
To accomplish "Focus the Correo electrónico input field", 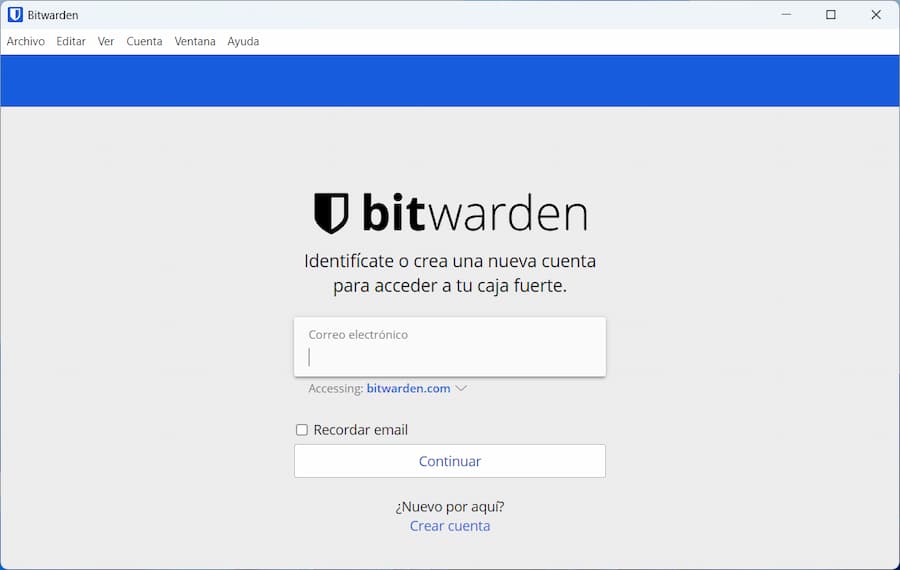I will point(449,347).
